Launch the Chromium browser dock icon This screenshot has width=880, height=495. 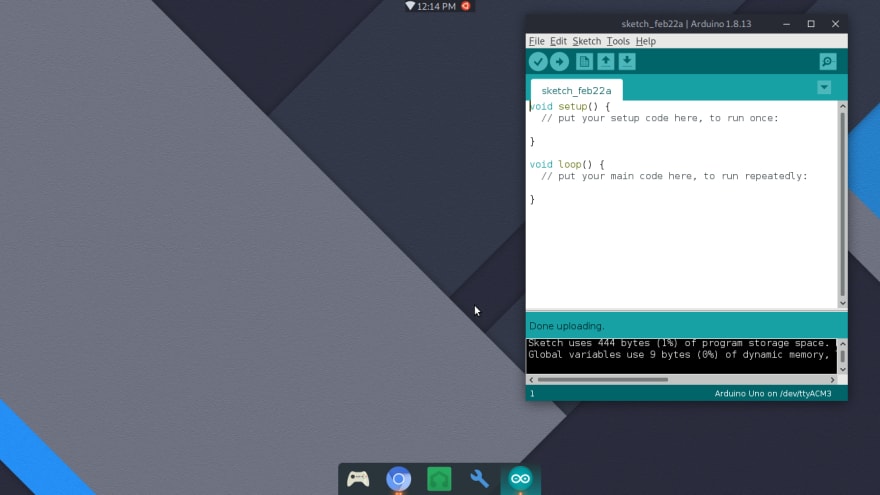(x=398, y=479)
